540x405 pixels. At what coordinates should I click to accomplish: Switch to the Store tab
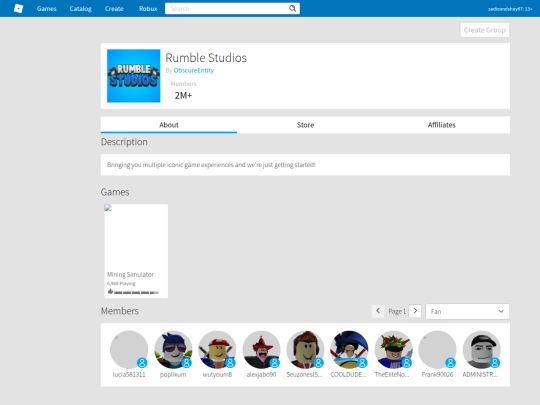305,125
